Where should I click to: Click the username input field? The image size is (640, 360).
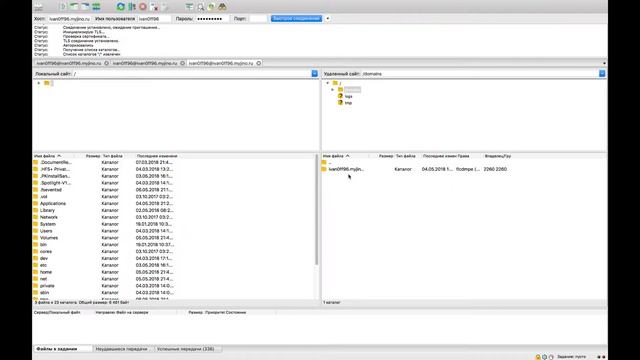154,19
